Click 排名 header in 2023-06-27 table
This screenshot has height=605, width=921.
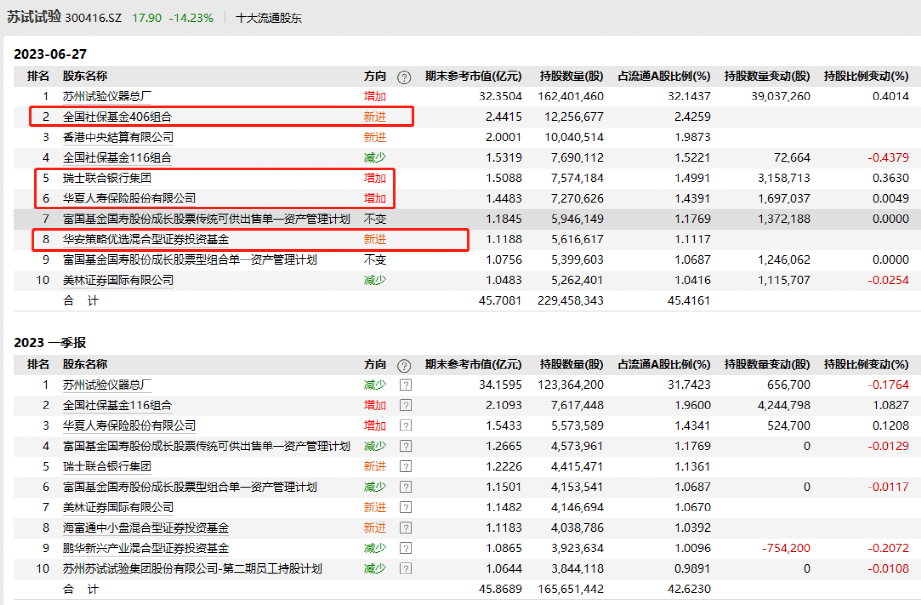click(x=38, y=76)
